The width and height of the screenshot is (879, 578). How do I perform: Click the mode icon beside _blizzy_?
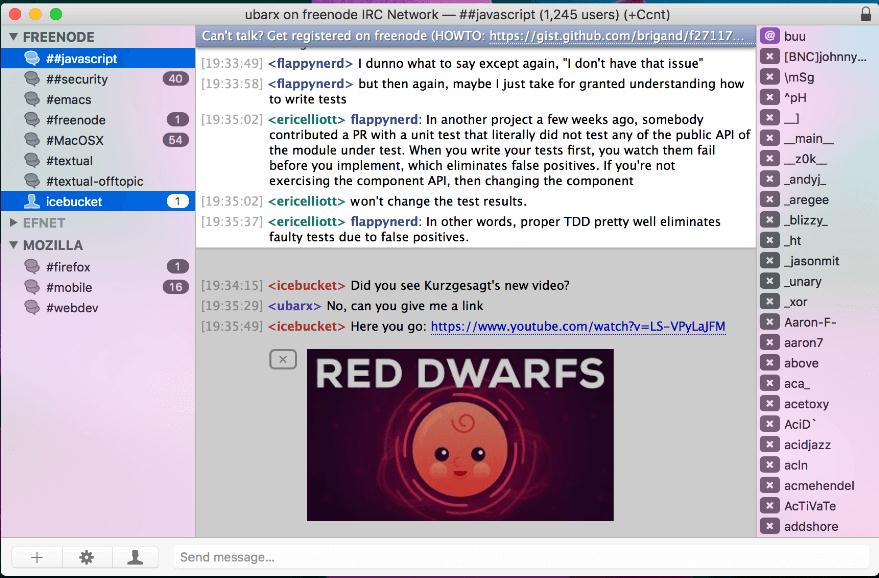(770, 220)
